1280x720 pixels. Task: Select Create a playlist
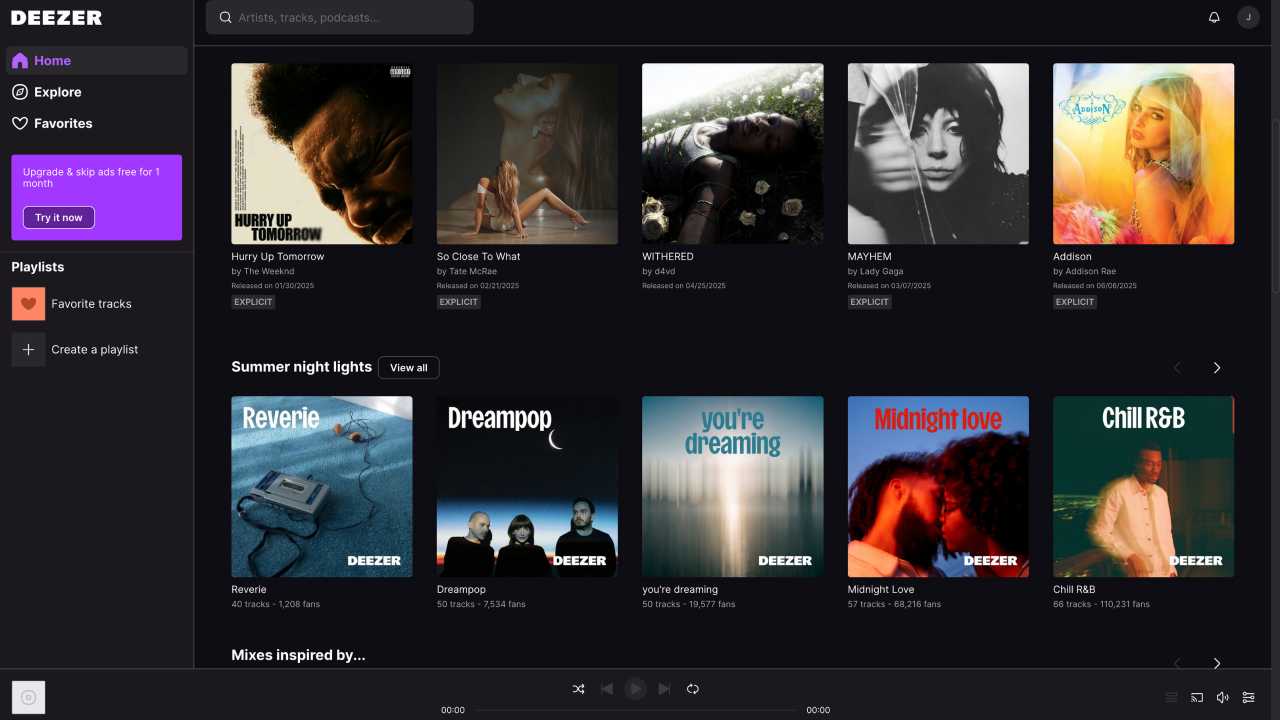coord(97,349)
